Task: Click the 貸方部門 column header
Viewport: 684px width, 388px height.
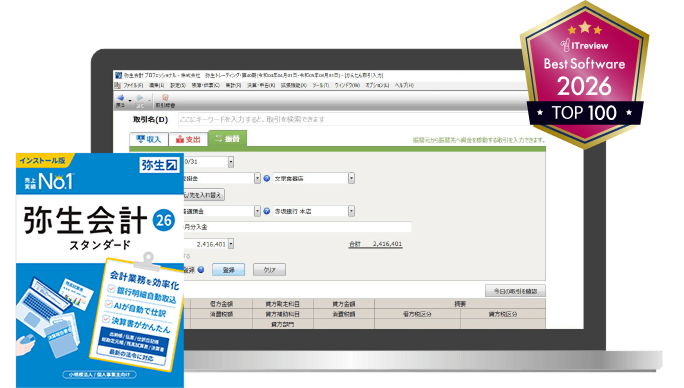Action: pyautogui.click(x=283, y=324)
